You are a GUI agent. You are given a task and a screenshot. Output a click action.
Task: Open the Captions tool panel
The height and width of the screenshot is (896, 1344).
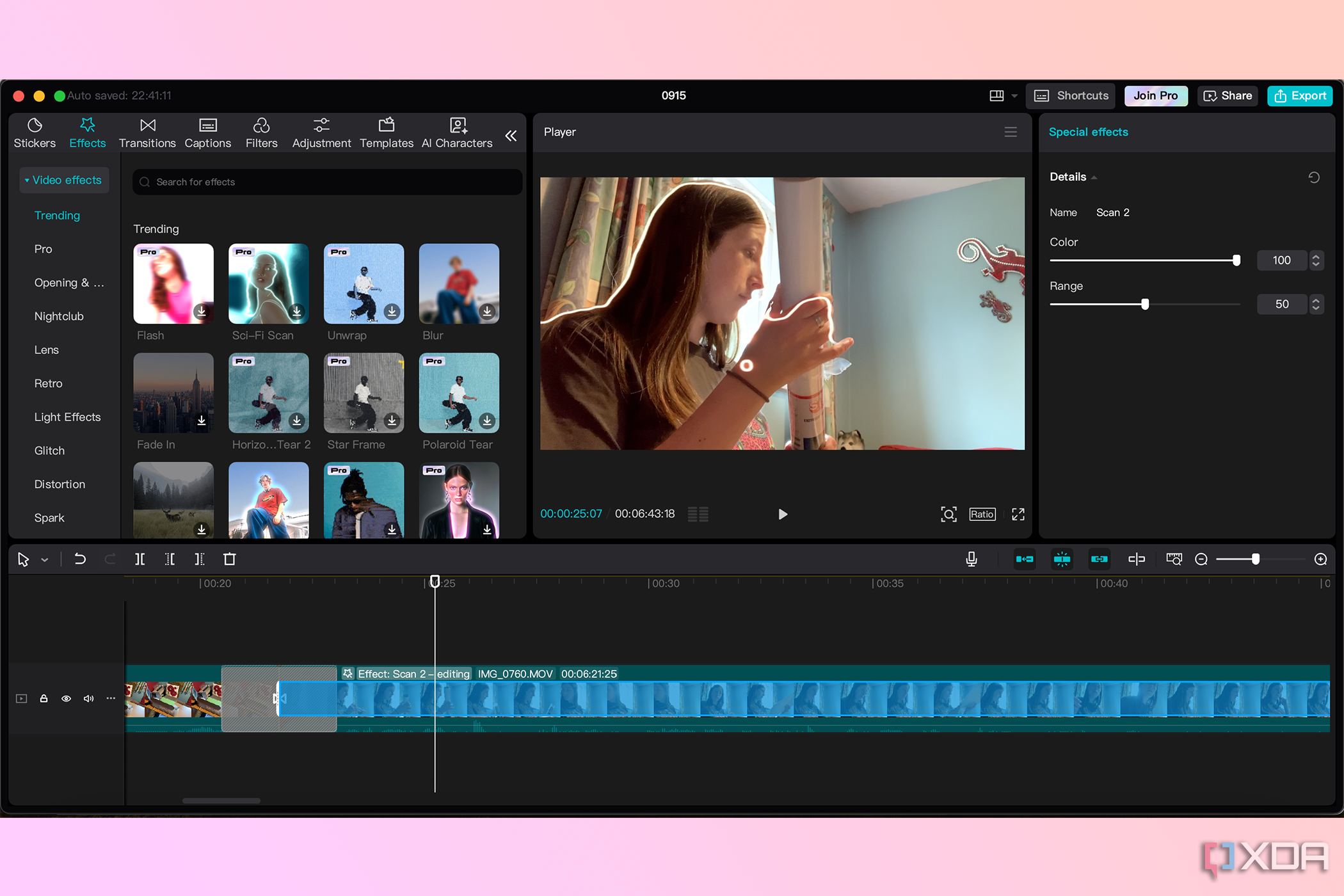(x=207, y=131)
